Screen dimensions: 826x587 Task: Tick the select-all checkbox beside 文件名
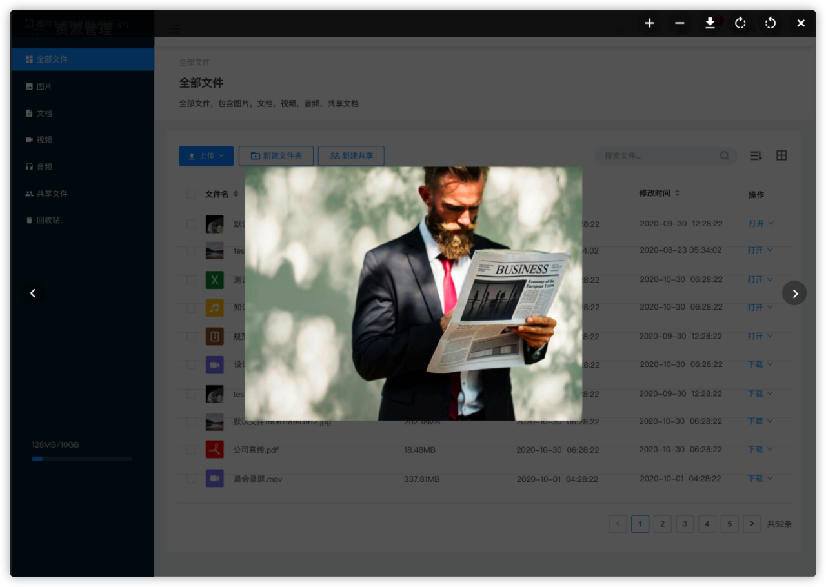pos(191,194)
